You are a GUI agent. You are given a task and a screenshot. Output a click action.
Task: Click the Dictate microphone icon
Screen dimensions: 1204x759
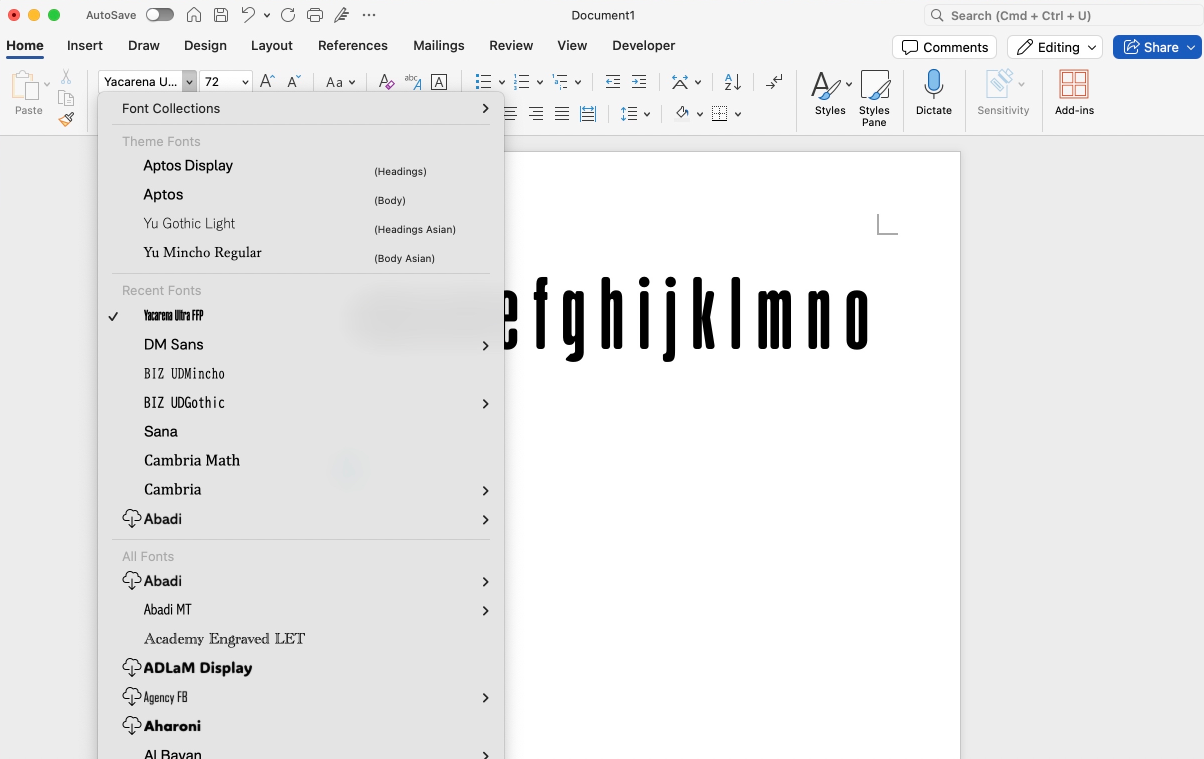click(933, 85)
